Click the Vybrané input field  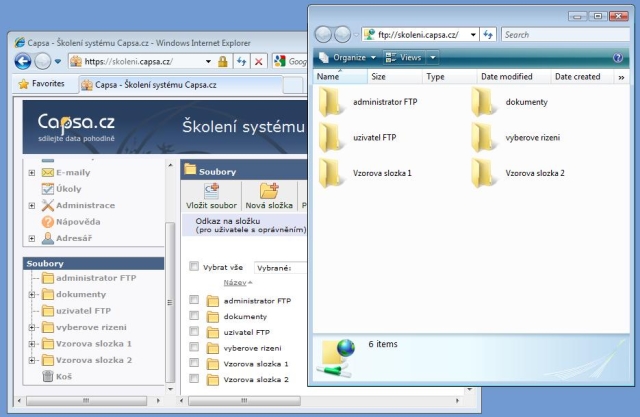coord(281,268)
